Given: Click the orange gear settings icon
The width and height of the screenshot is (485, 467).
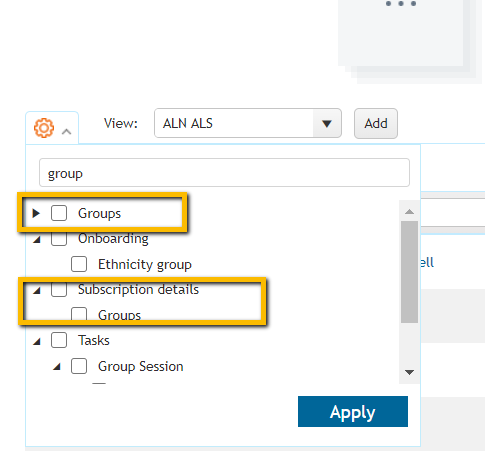Looking at the screenshot, I should (x=44, y=128).
